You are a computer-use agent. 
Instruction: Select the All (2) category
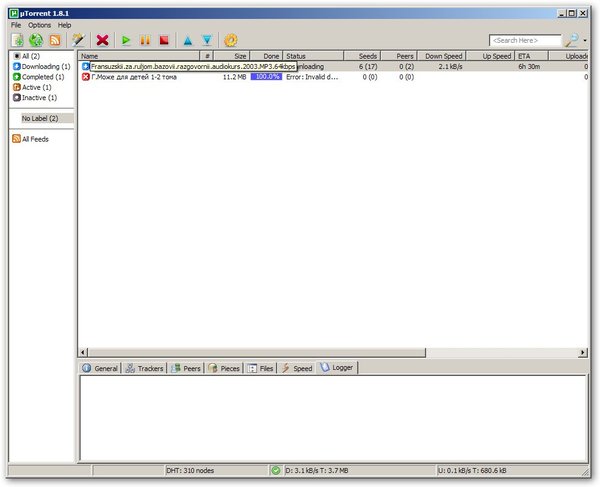[27, 56]
